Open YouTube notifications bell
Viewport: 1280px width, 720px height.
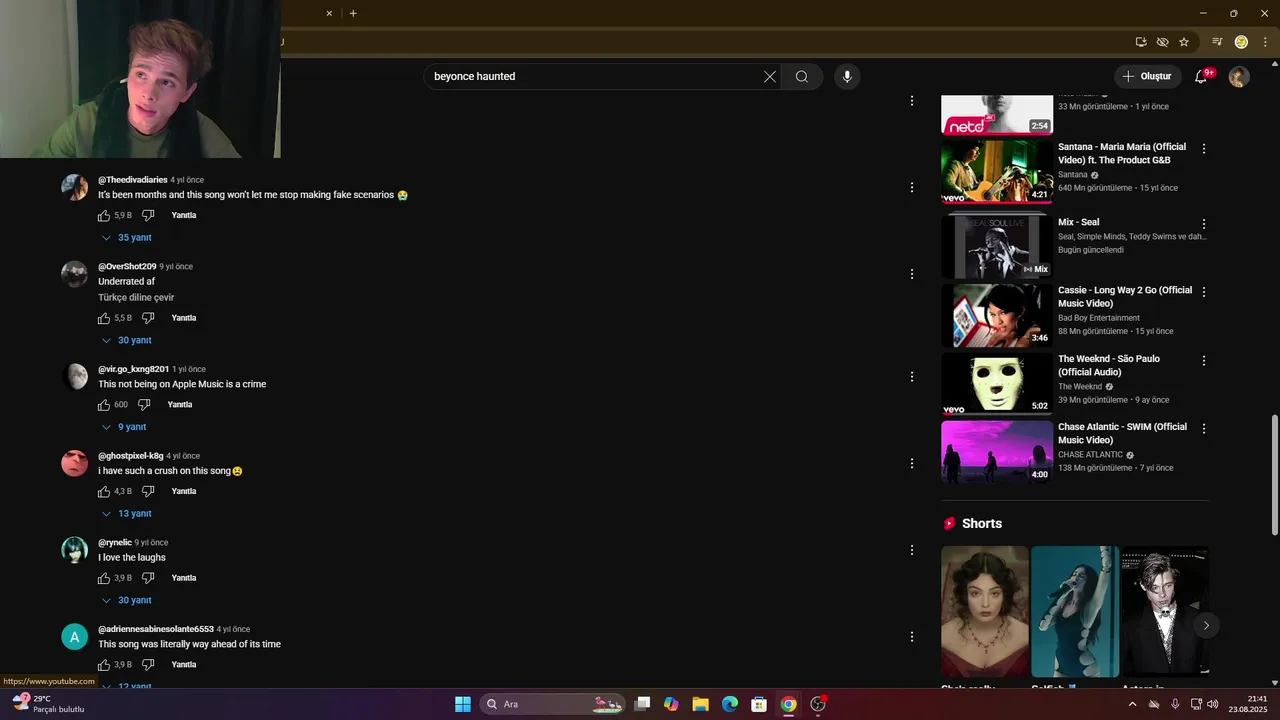pos(1201,77)
